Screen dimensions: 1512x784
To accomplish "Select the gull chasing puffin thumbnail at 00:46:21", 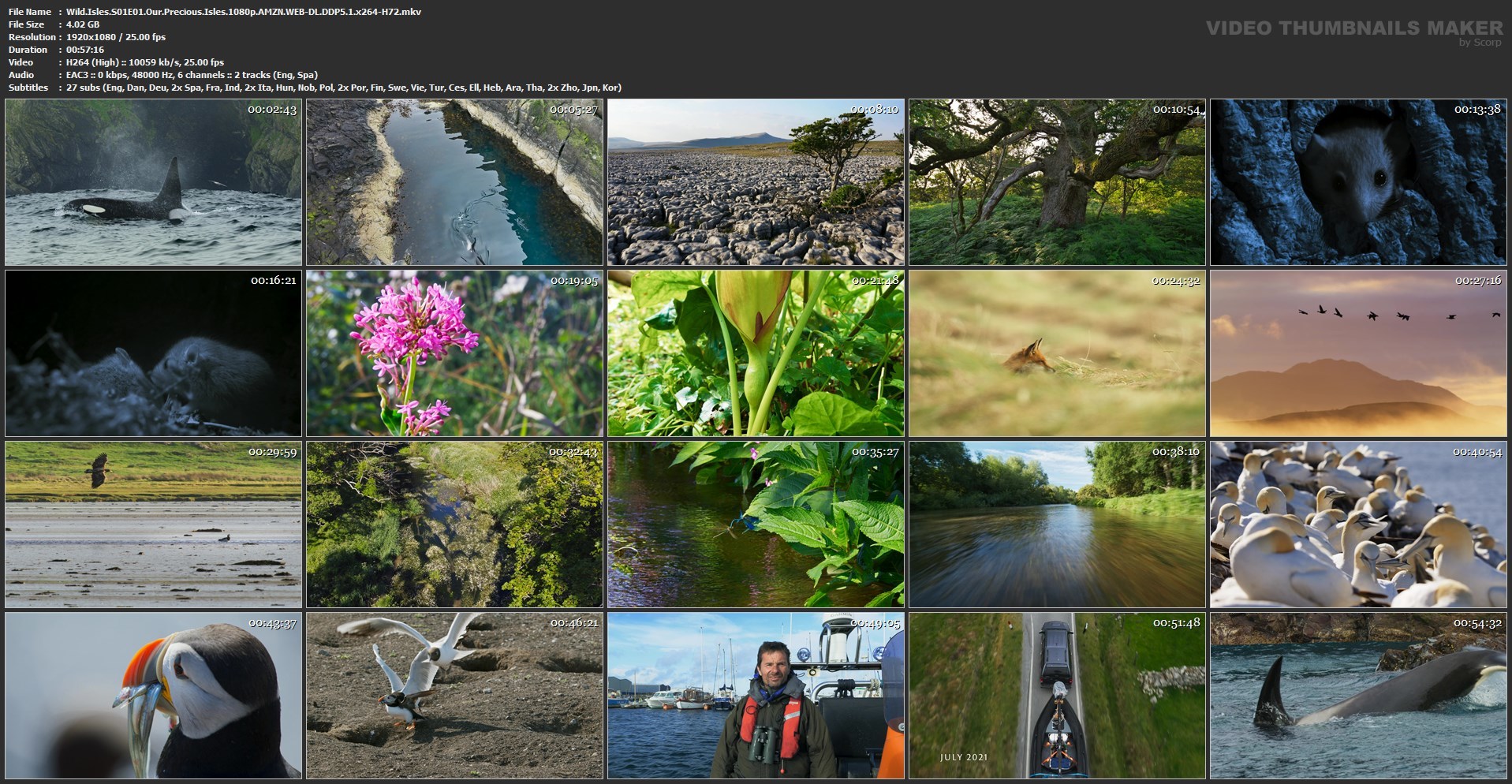I will [x=454, y=696].
